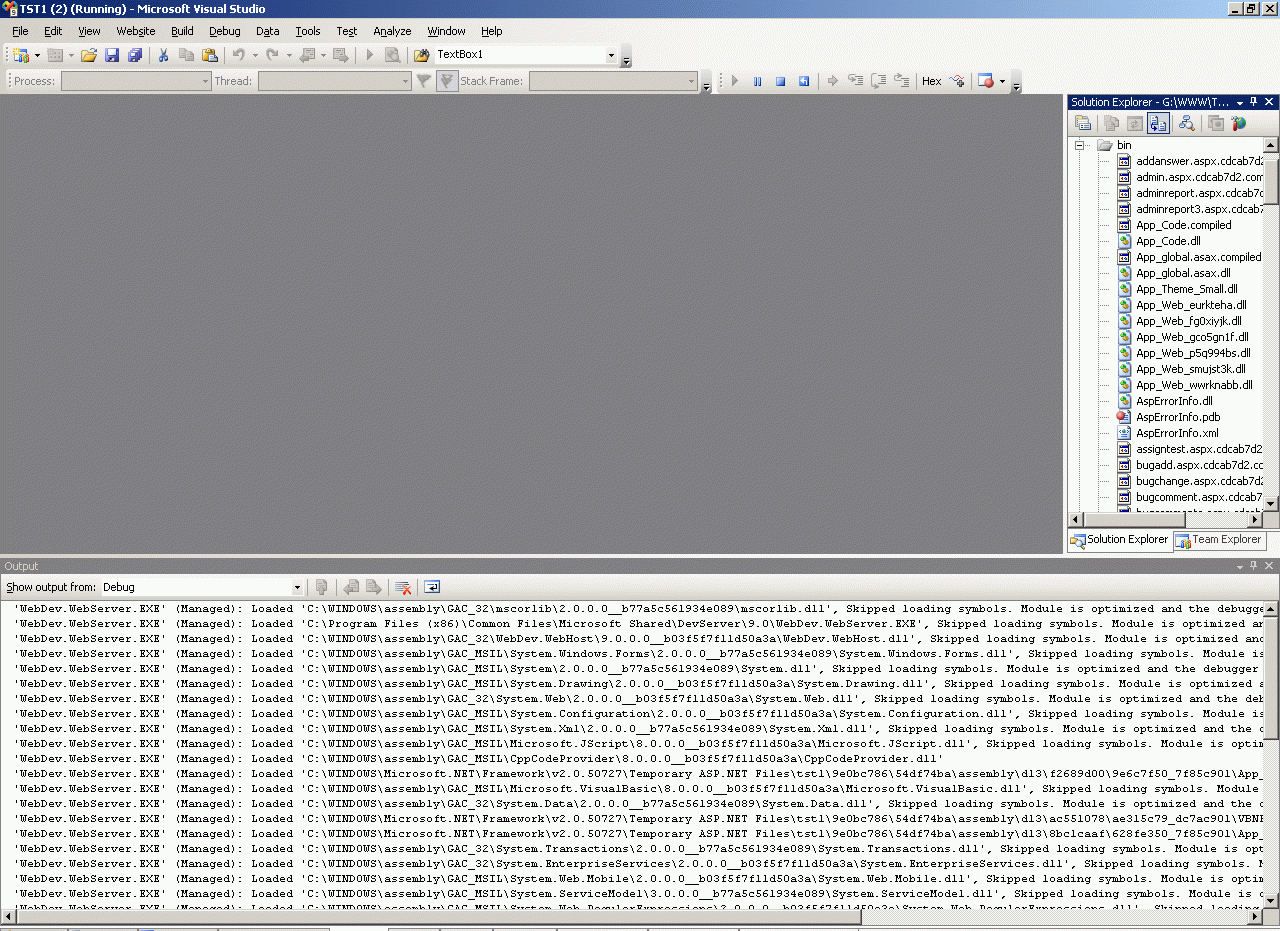The image size is (1280, 931).
Task: Open the Debug menu
Action: [225, 31]
